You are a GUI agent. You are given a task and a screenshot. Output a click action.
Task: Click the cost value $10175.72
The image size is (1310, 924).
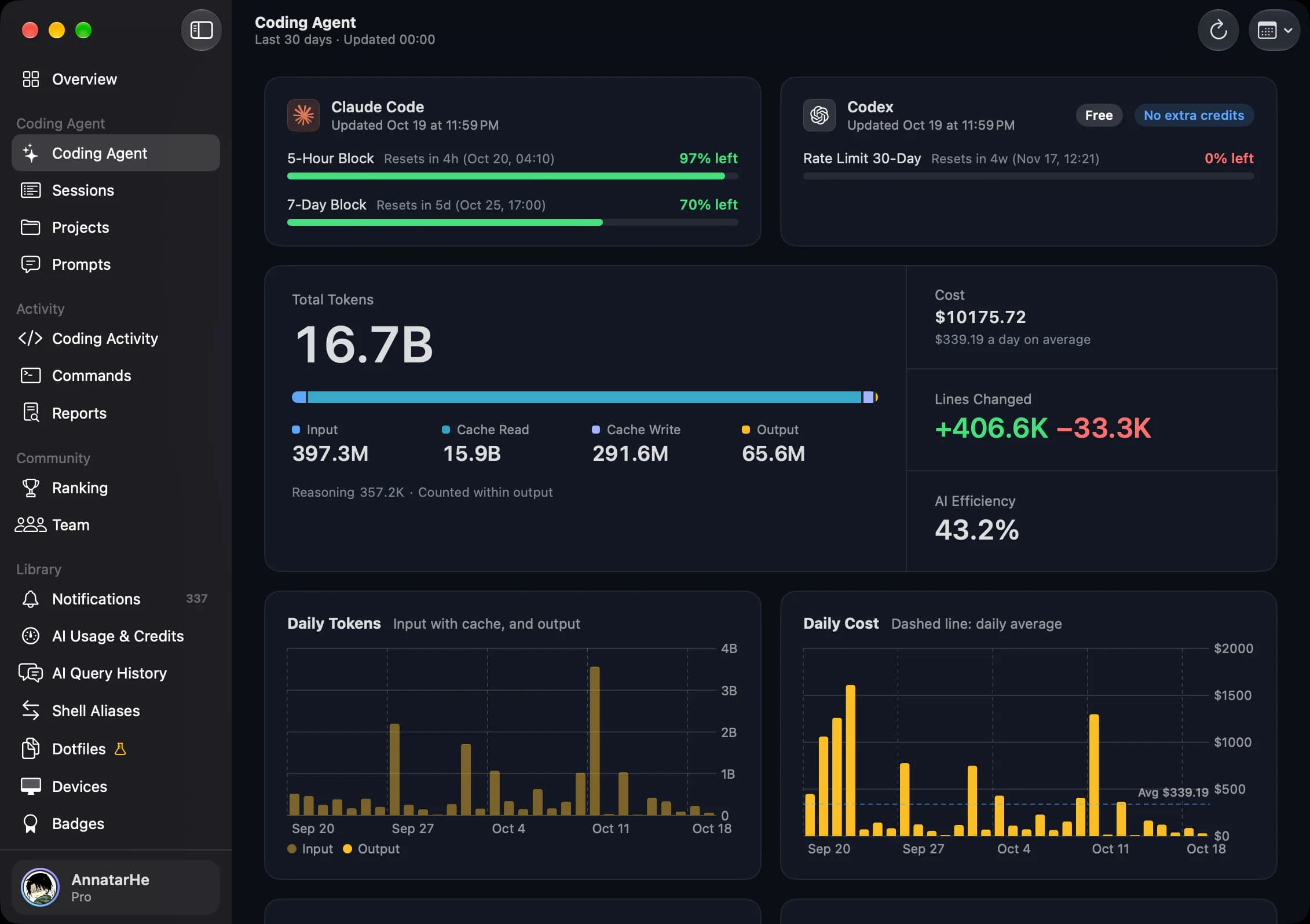pos(980,317)
